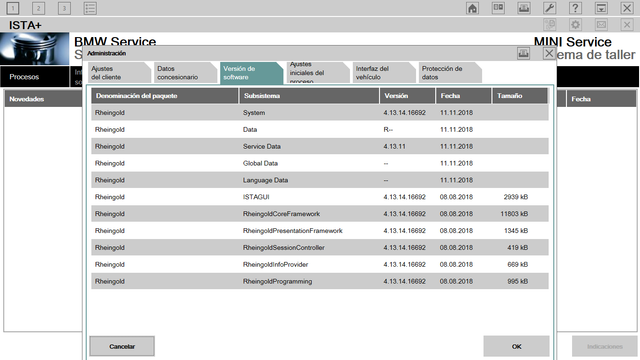Screen dimensions: 640x360
Task: Click the R-- version of Data row
Action: point(388,129)
